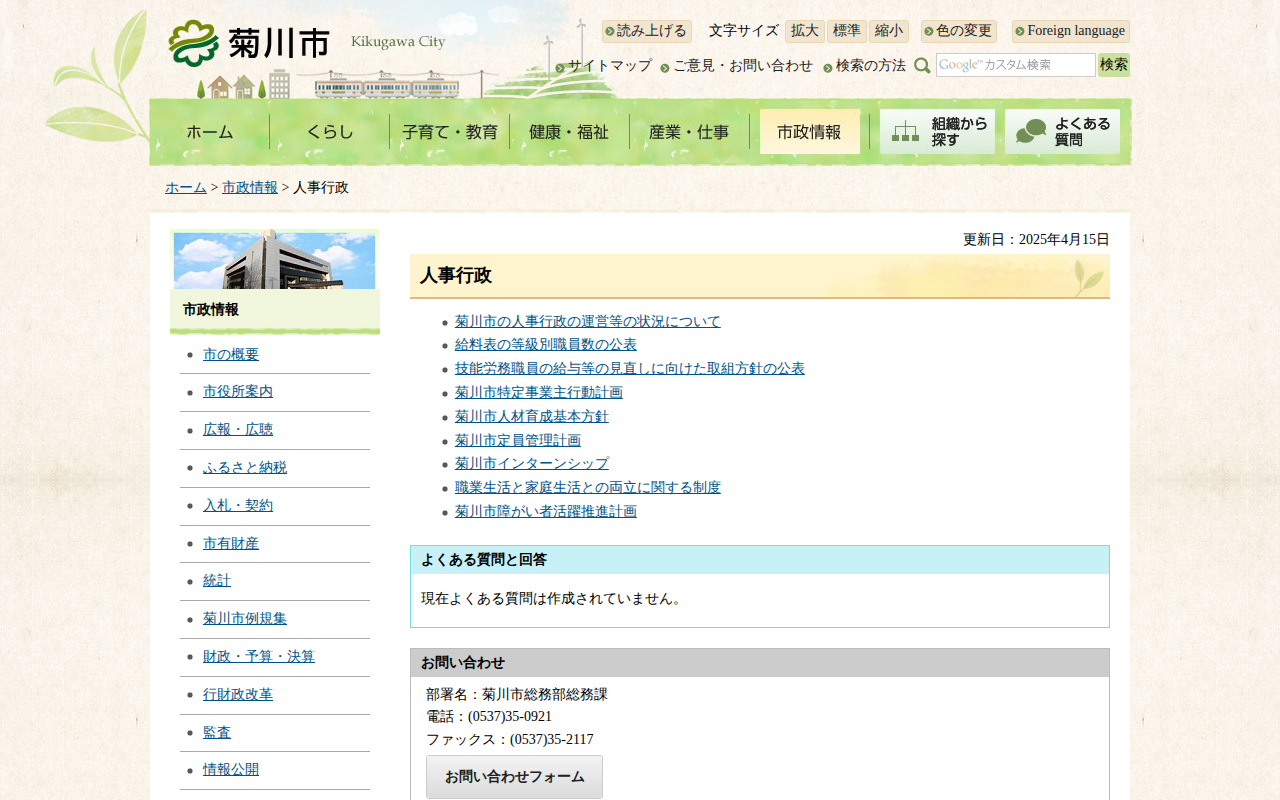Viewport: 1280px width, 800px height.
Task: Select the 子育て・教育 navigation tab
Action: [449, 132]
